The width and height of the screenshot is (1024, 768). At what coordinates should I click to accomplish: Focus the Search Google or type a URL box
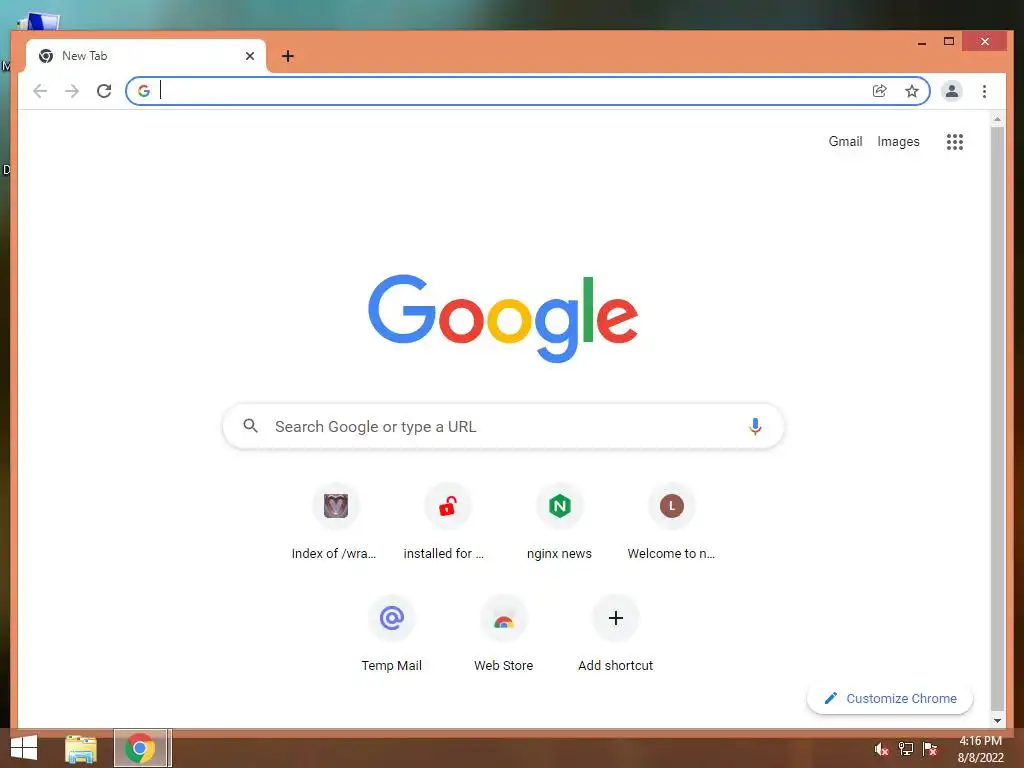(x=503, y=426)
